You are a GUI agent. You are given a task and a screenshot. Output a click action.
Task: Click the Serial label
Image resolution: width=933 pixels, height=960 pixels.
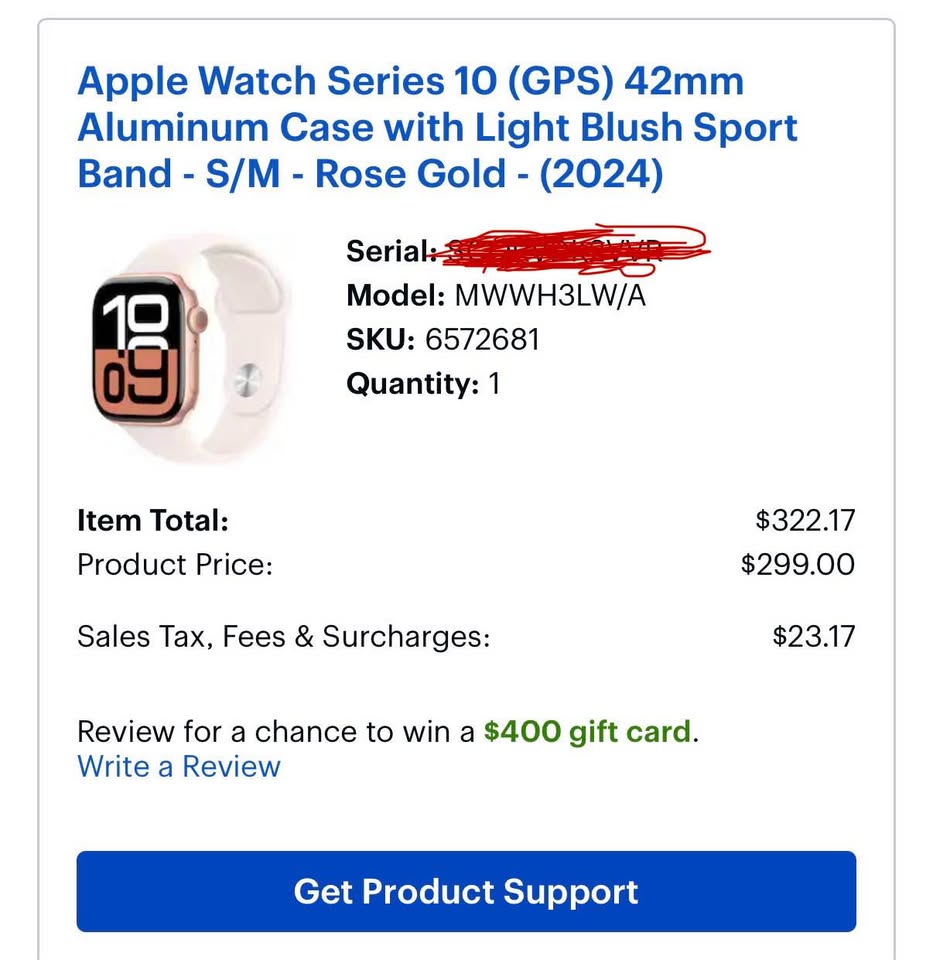coord(390,251)
